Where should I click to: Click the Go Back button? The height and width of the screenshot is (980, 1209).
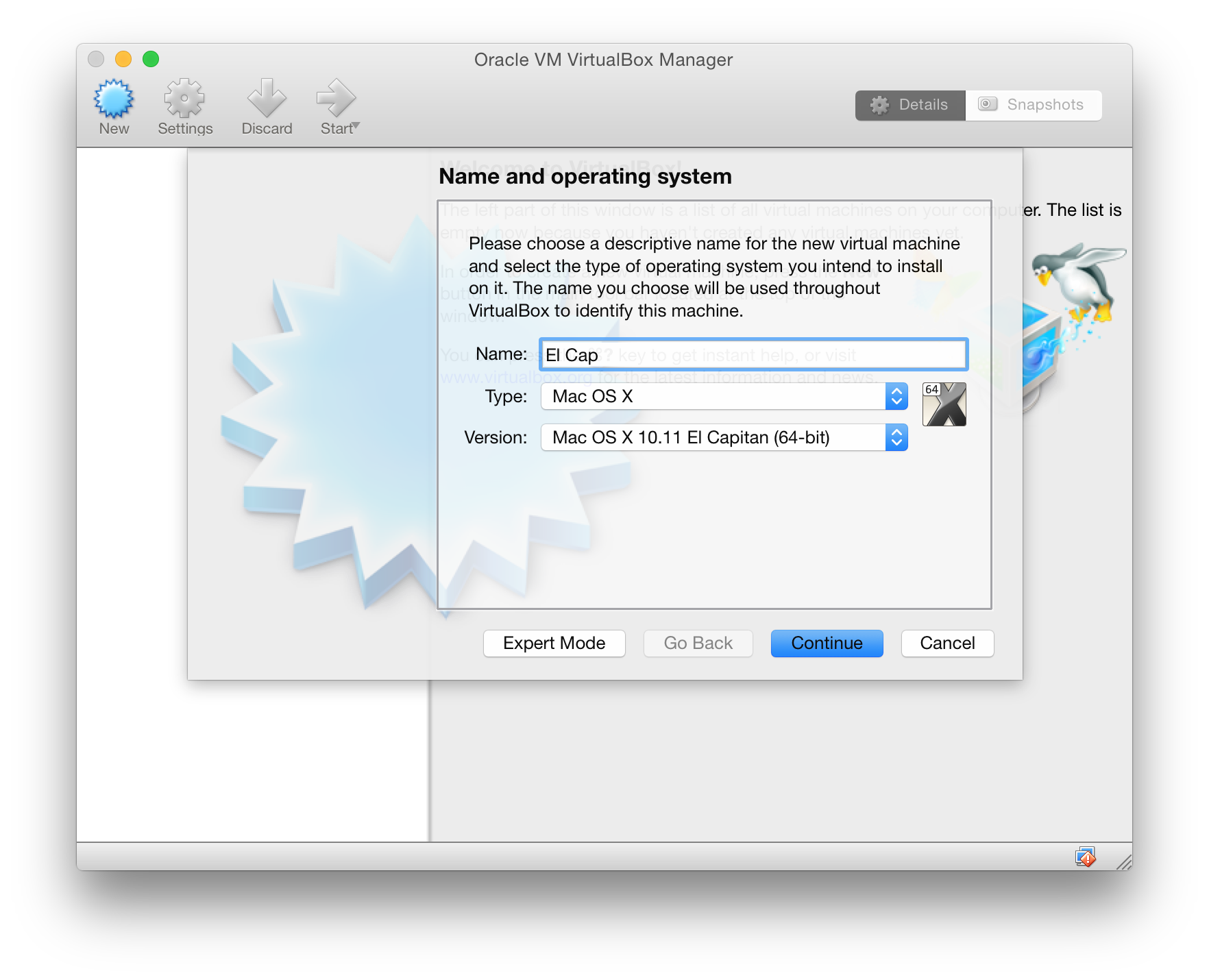[x=698, y=643]
